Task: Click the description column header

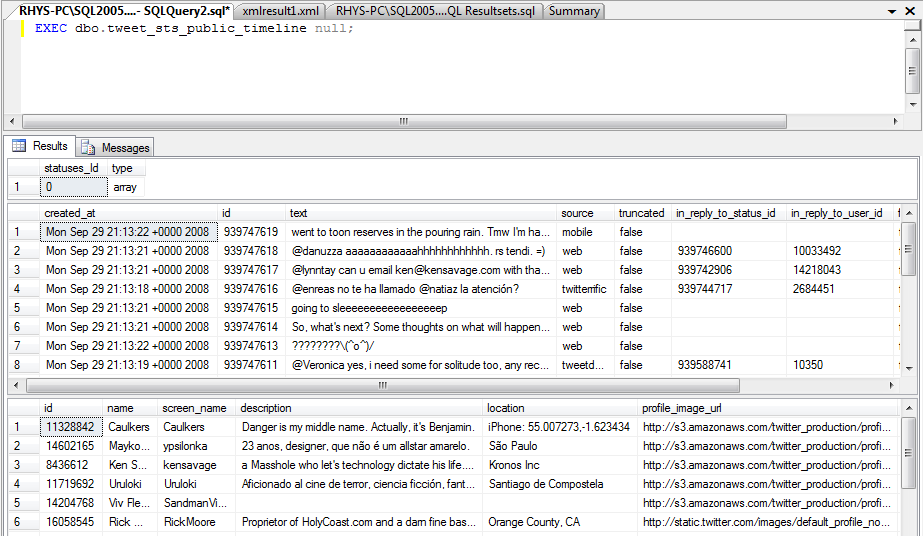Action: tap(359, 408)
